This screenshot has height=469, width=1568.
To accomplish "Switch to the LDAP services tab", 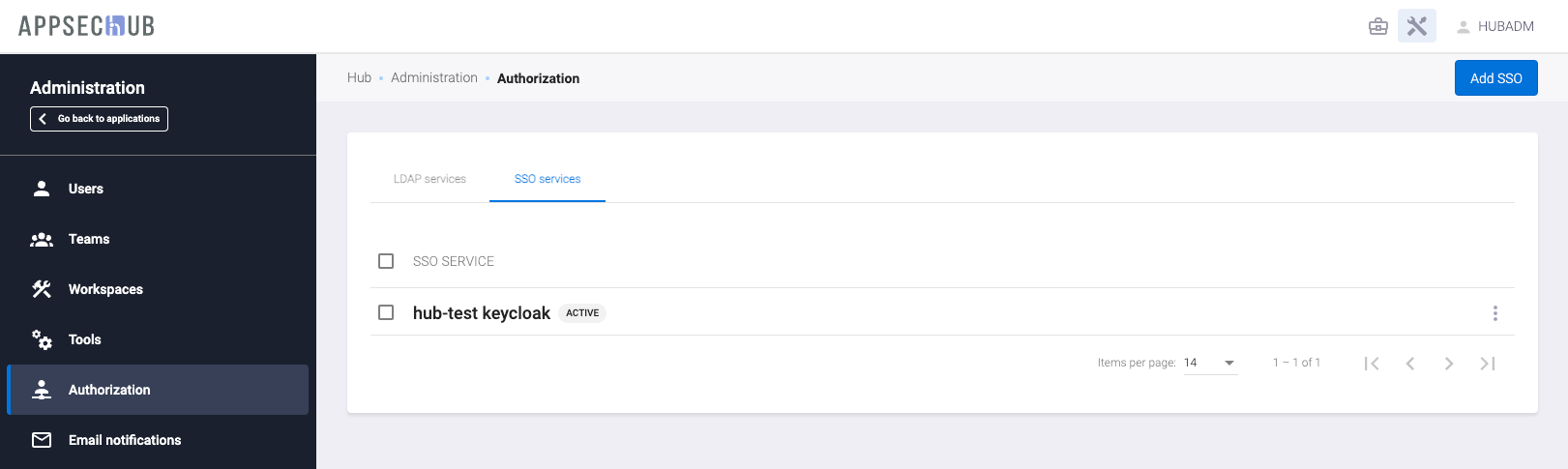I will 429,179.
